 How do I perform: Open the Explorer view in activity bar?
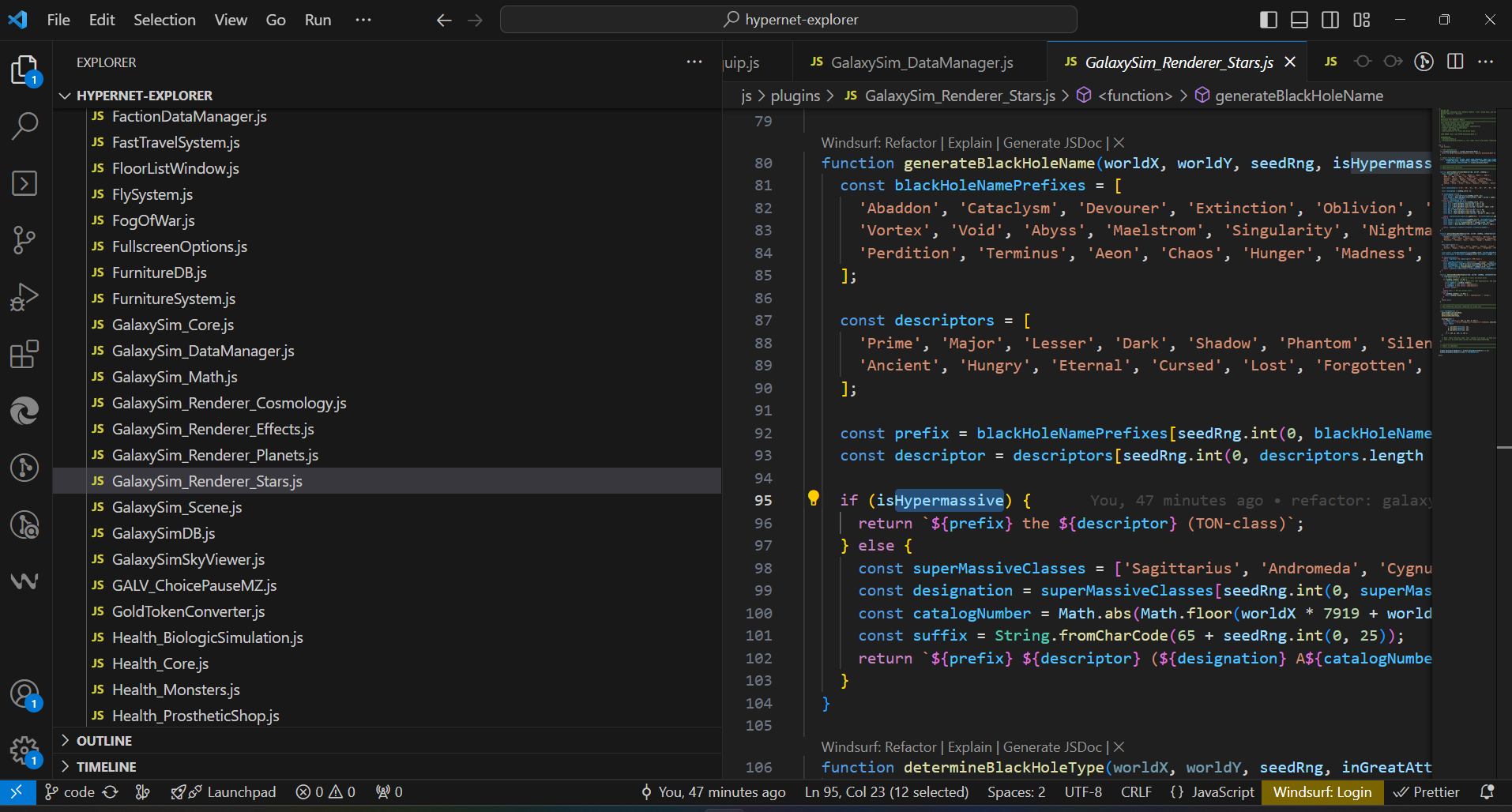(25, 70)
